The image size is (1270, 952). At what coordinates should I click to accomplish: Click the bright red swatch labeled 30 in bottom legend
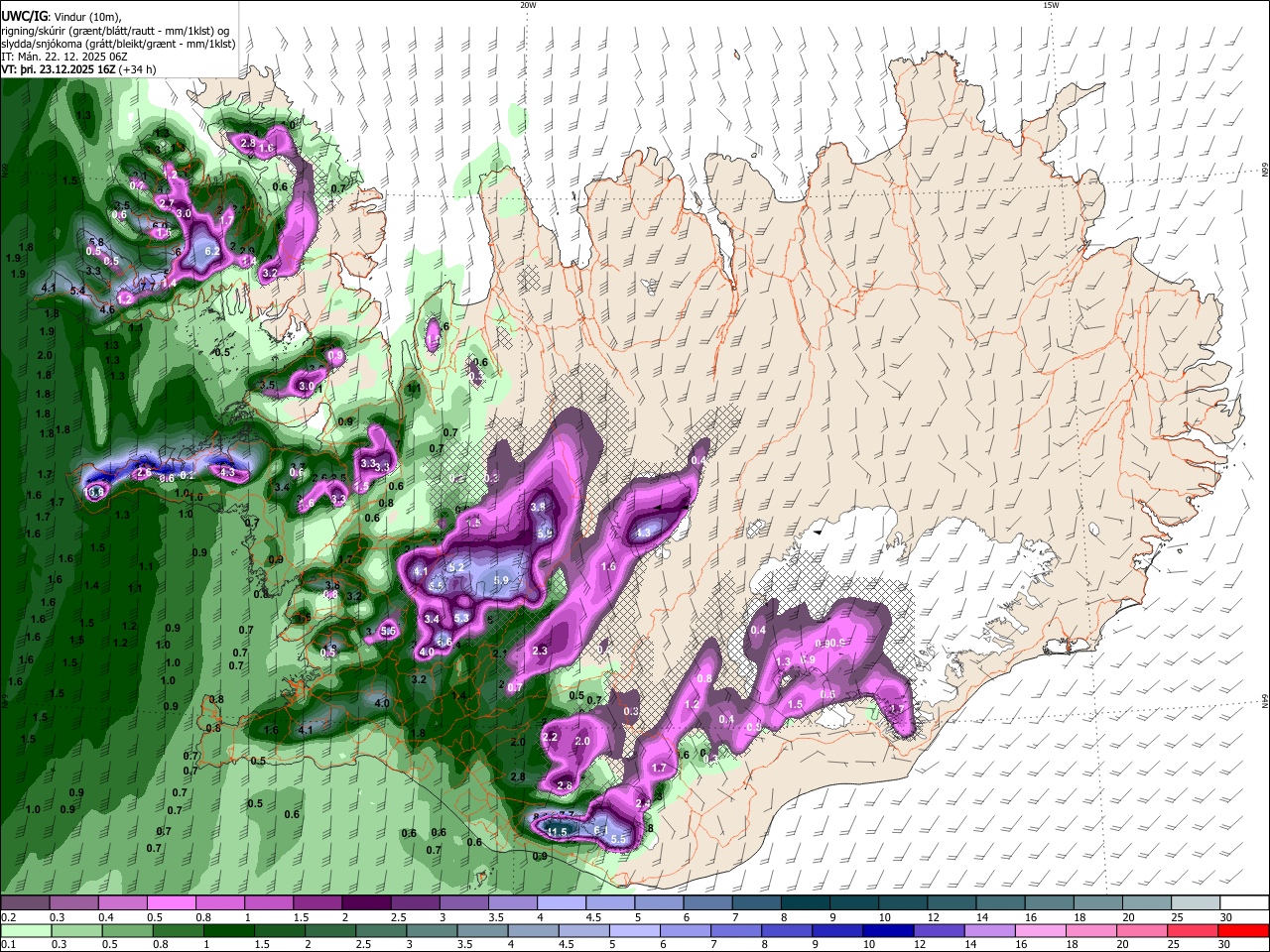[x=1243, y=930]
